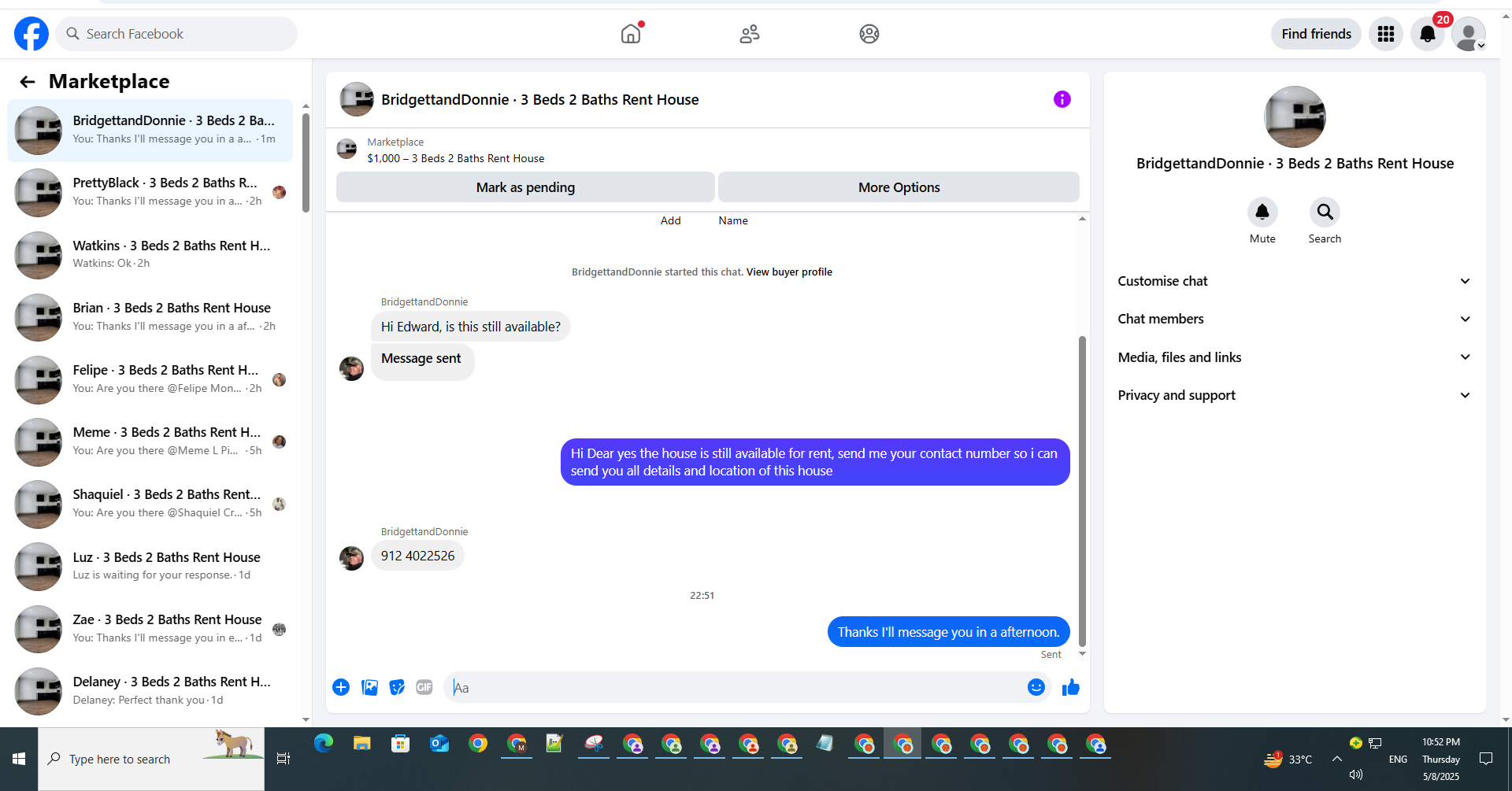This screenshot has width=1512, height=791.
Task: Click the chat messages vertical scrollbar
Action: tap(1082, 491)
